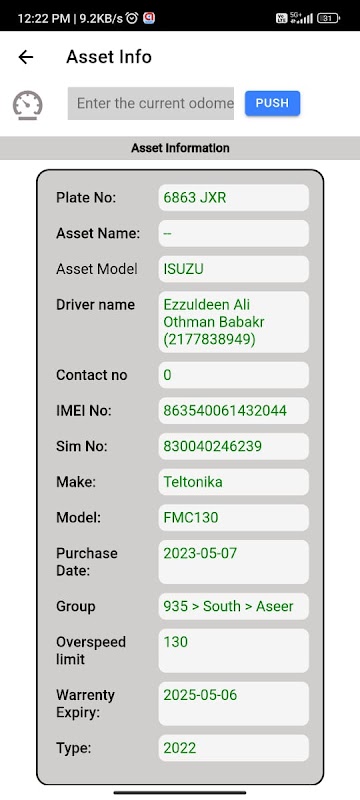Image resolution: width=360 pixels, height=800 pixels.
Task: Tap the Contact no value 0
Action: click(x=234, y=375)
